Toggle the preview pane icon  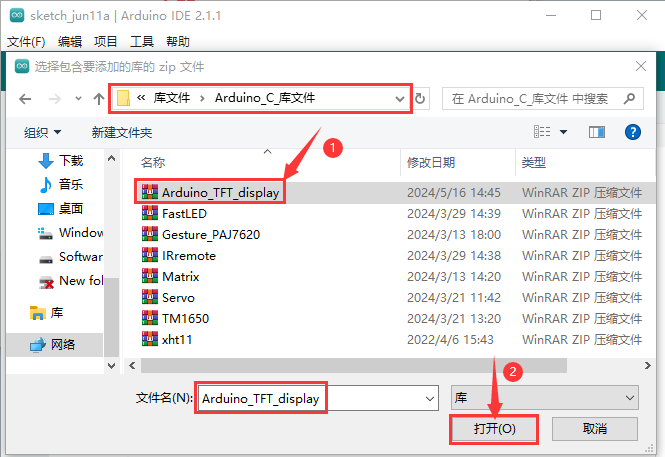pos(597,132)
